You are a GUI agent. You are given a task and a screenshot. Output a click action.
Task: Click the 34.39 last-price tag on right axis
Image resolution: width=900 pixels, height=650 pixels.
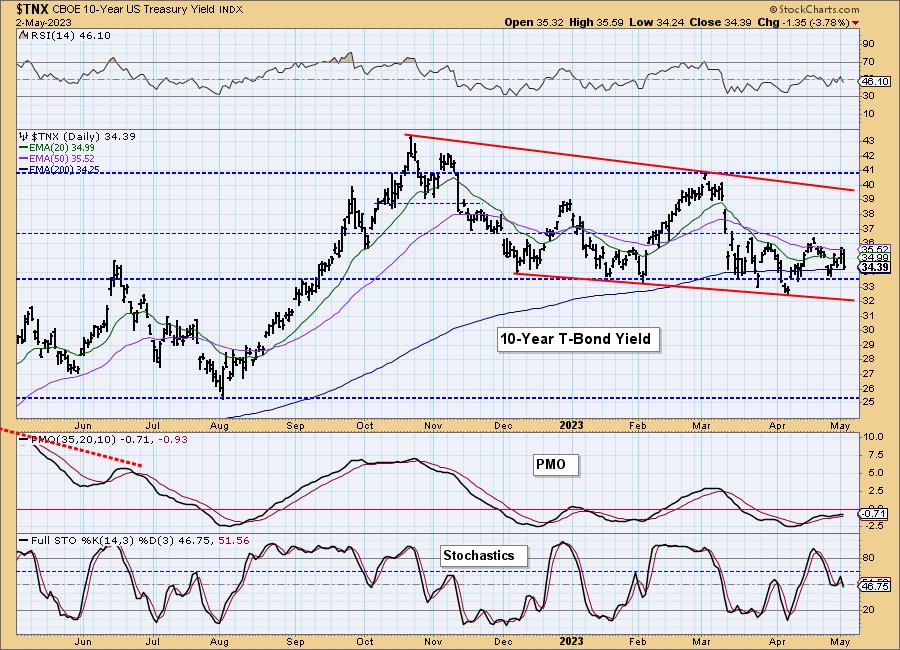coord(875,267)
